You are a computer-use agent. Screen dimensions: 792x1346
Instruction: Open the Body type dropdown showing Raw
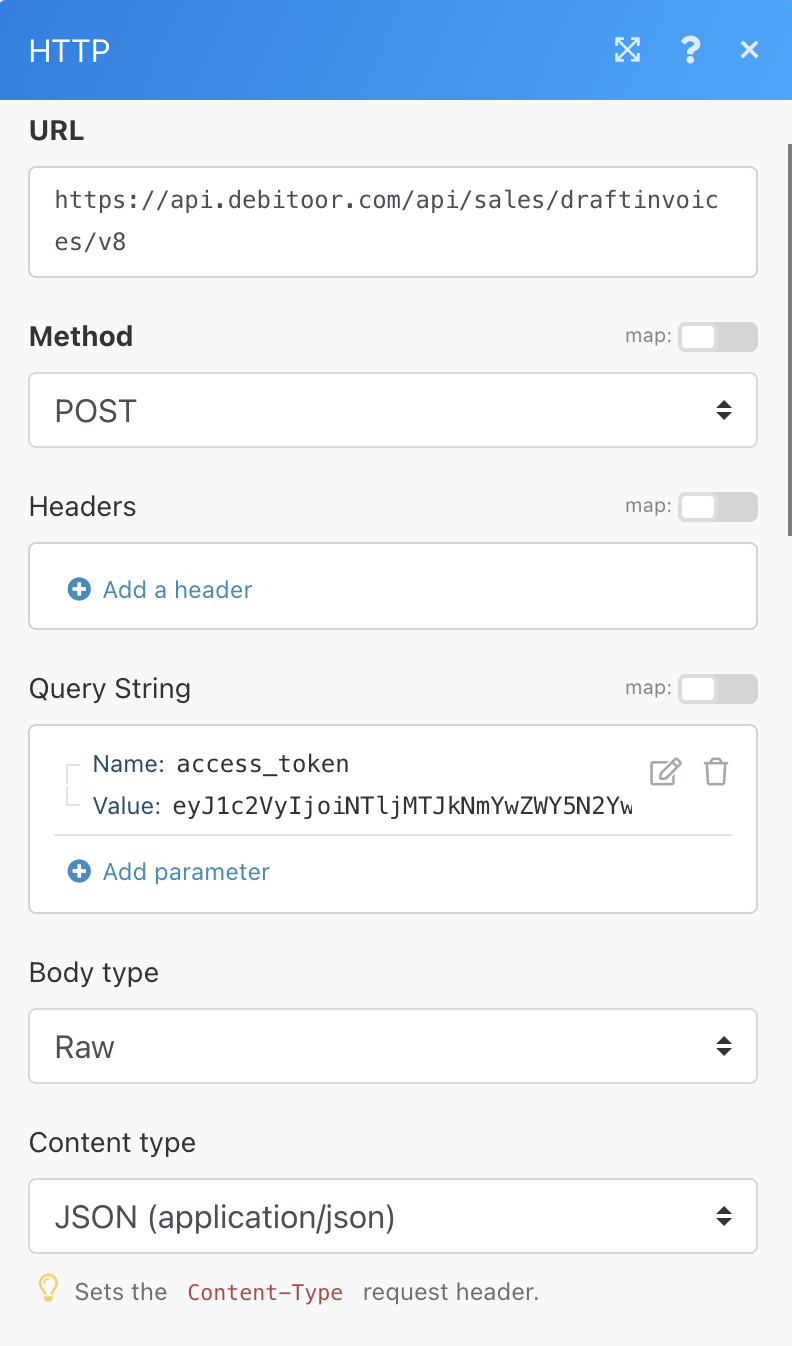tap(393, 1046)
